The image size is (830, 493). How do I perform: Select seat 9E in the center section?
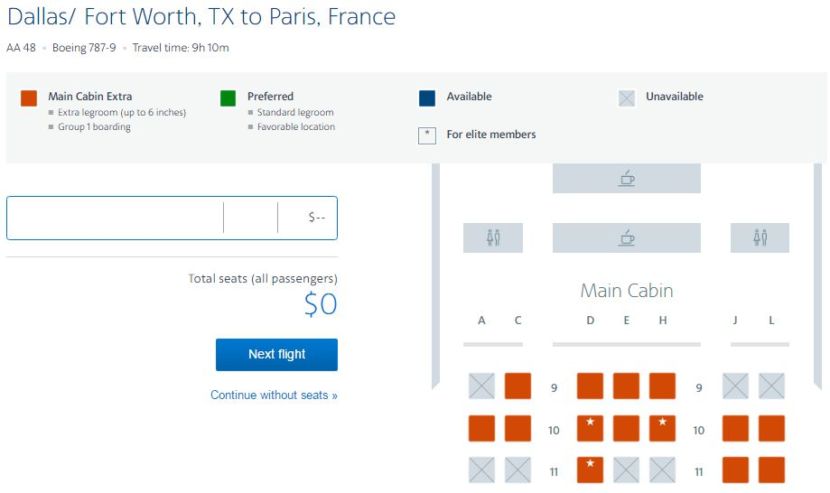(x=626, y=386)
